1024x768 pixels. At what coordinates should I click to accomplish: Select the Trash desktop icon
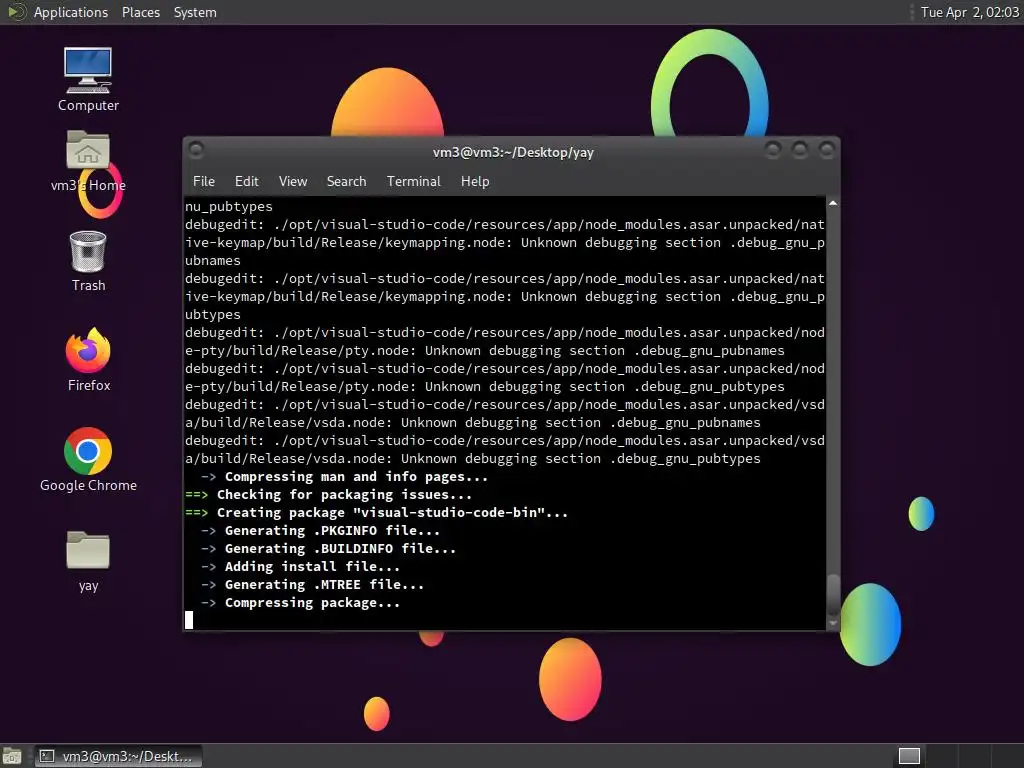click(88, 261)
